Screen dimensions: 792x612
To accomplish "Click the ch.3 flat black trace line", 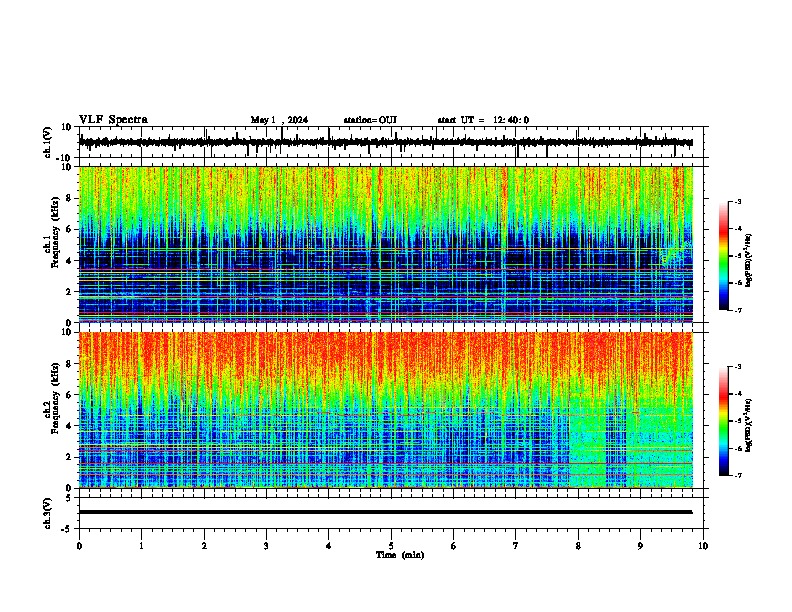I will click(x=385, y=512).
